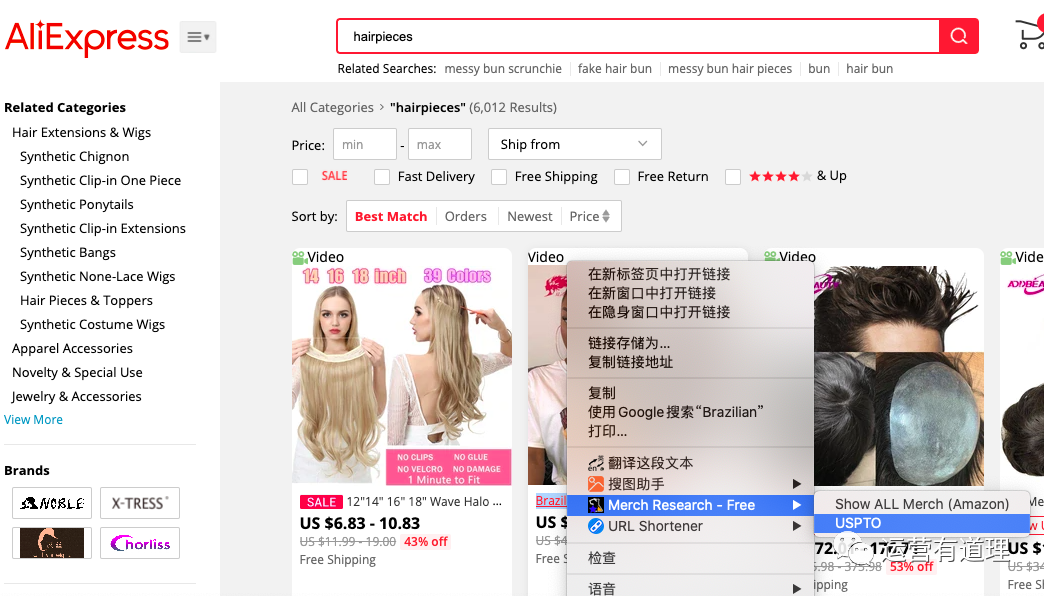
Task: Check the Fast Delivery checkbox
Action: point(382,177)
